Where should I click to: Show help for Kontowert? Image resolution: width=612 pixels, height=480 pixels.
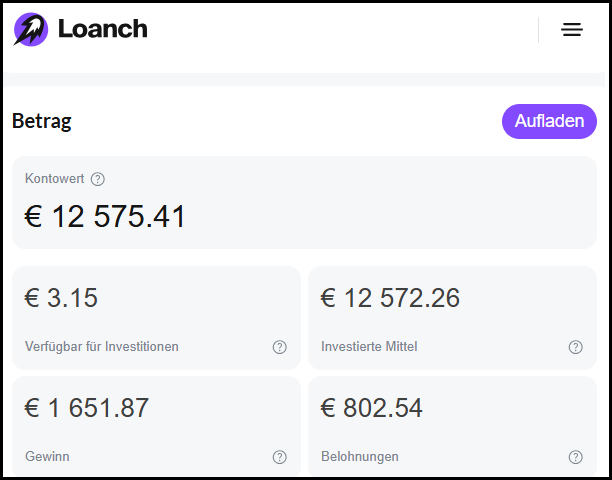[x=97, y=179]
